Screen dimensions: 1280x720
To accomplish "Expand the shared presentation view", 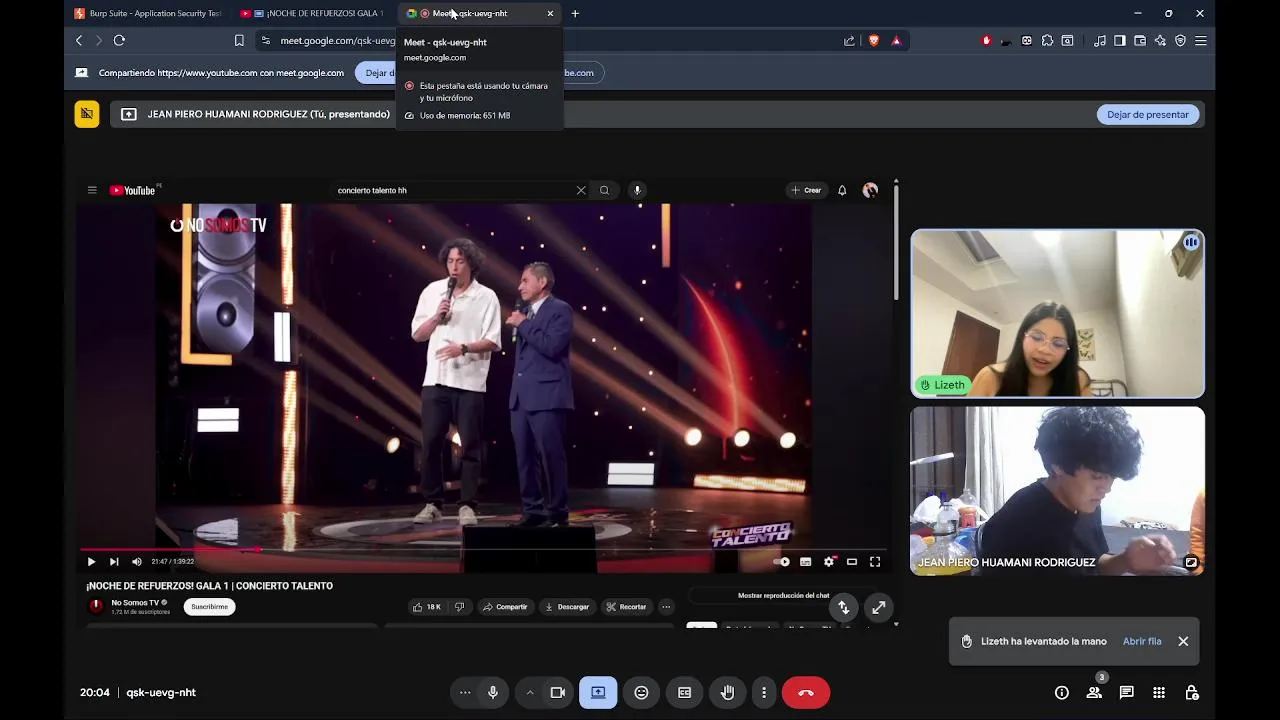I will (878, 607).
